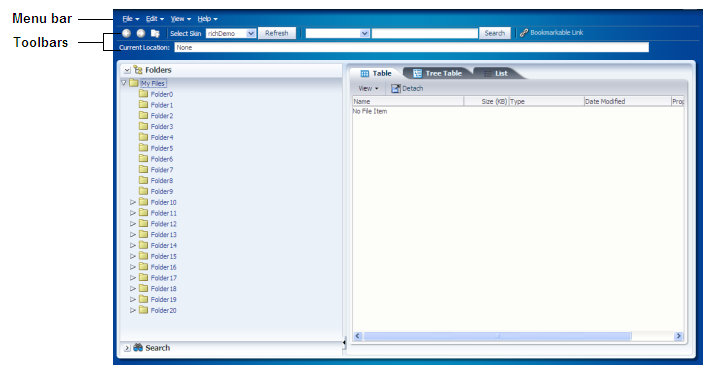Screen dimensions: 712x379
Task: Sort by the Size (KB) column header
Action: coord(486,102)
